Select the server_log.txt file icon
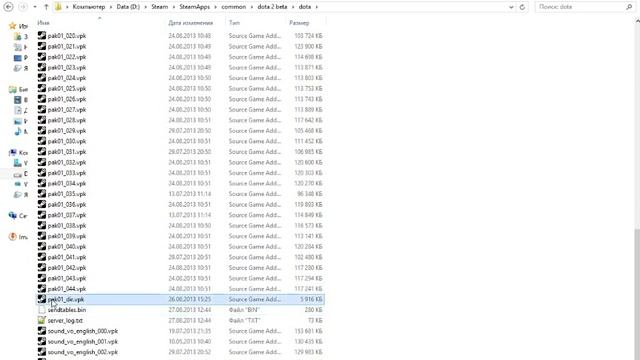 click(x=42, y=320)
